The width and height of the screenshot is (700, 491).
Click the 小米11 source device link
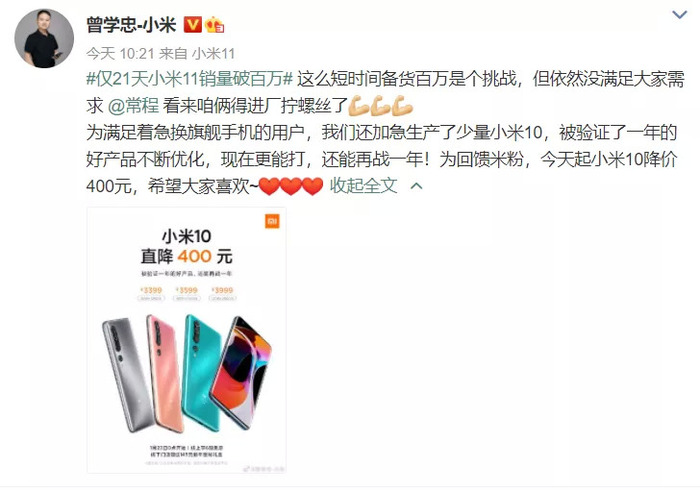click(213, 54)
